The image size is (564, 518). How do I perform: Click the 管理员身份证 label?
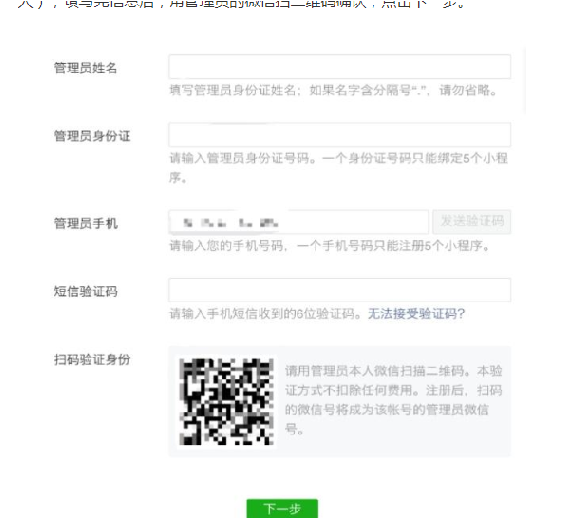[x=92, y=136]
